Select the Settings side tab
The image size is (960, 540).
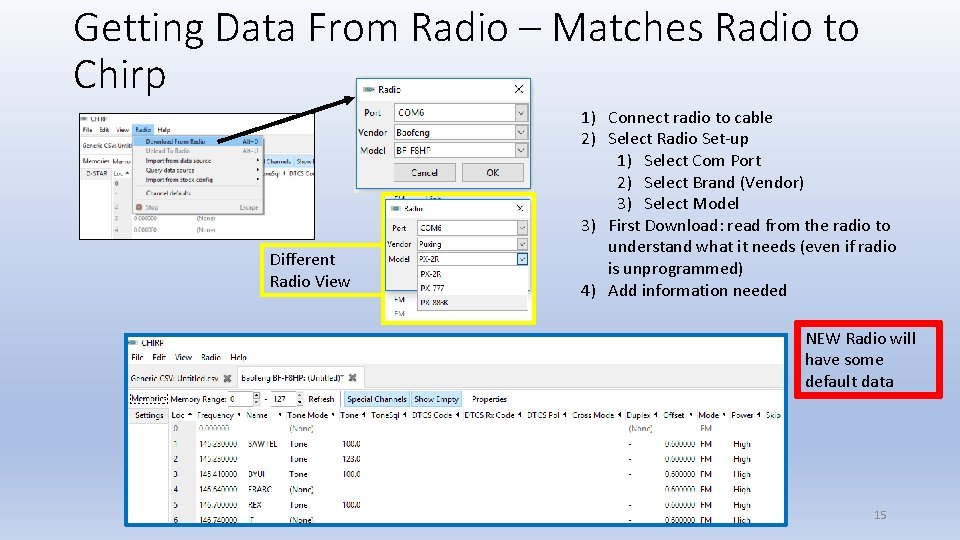149,415
